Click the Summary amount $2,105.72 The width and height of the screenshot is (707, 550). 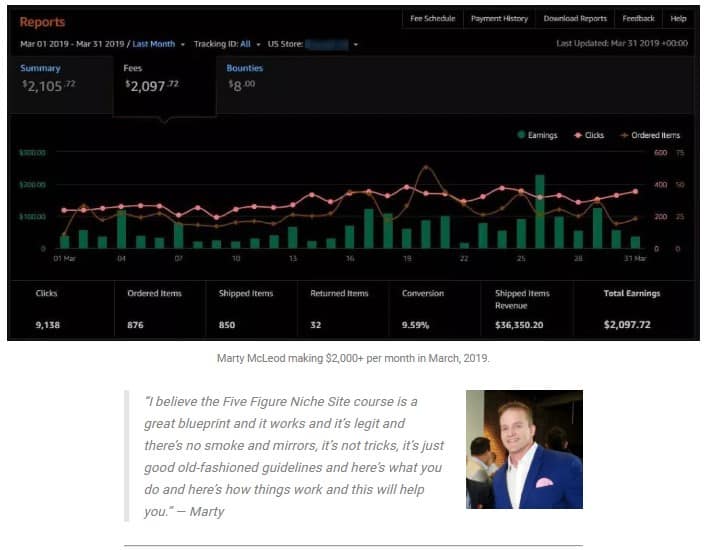click(x=49, y=85)
